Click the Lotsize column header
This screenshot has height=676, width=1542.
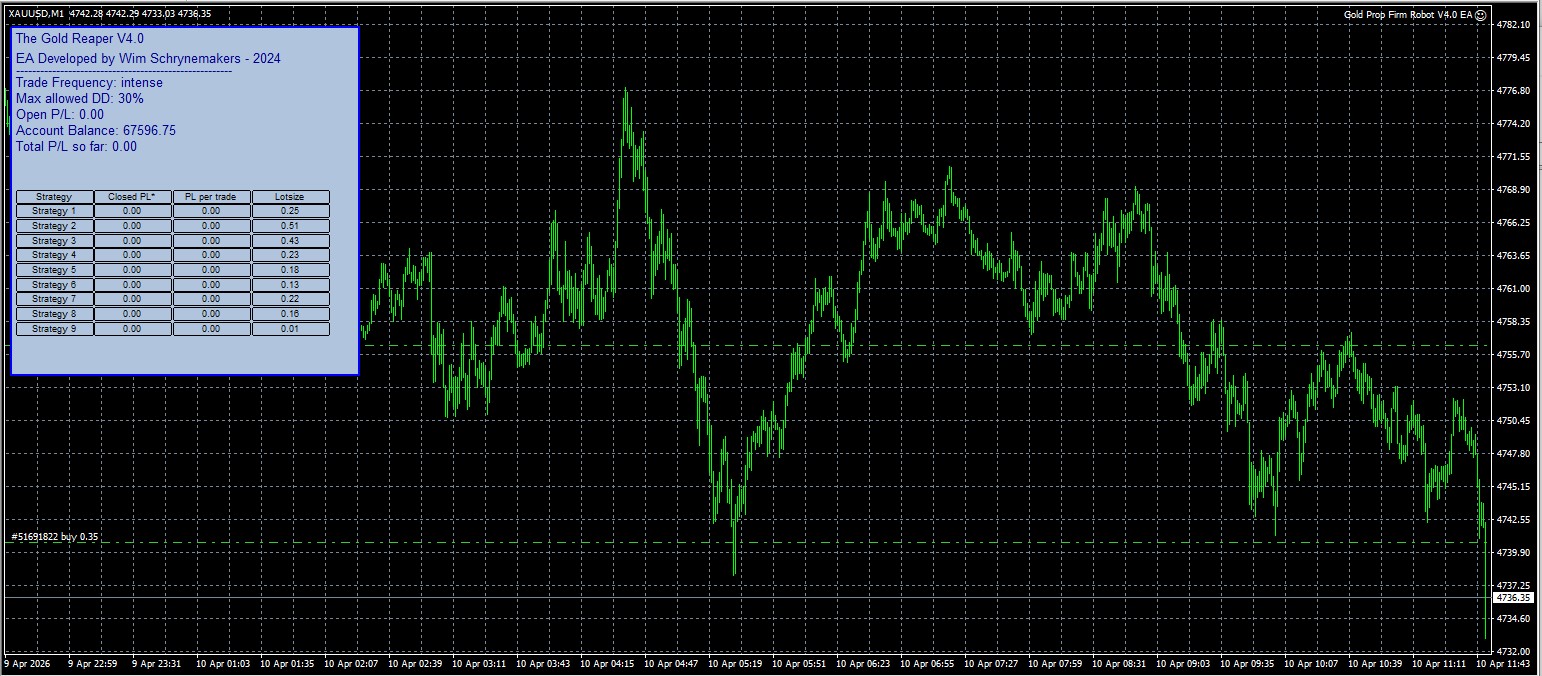coord(290,197)
